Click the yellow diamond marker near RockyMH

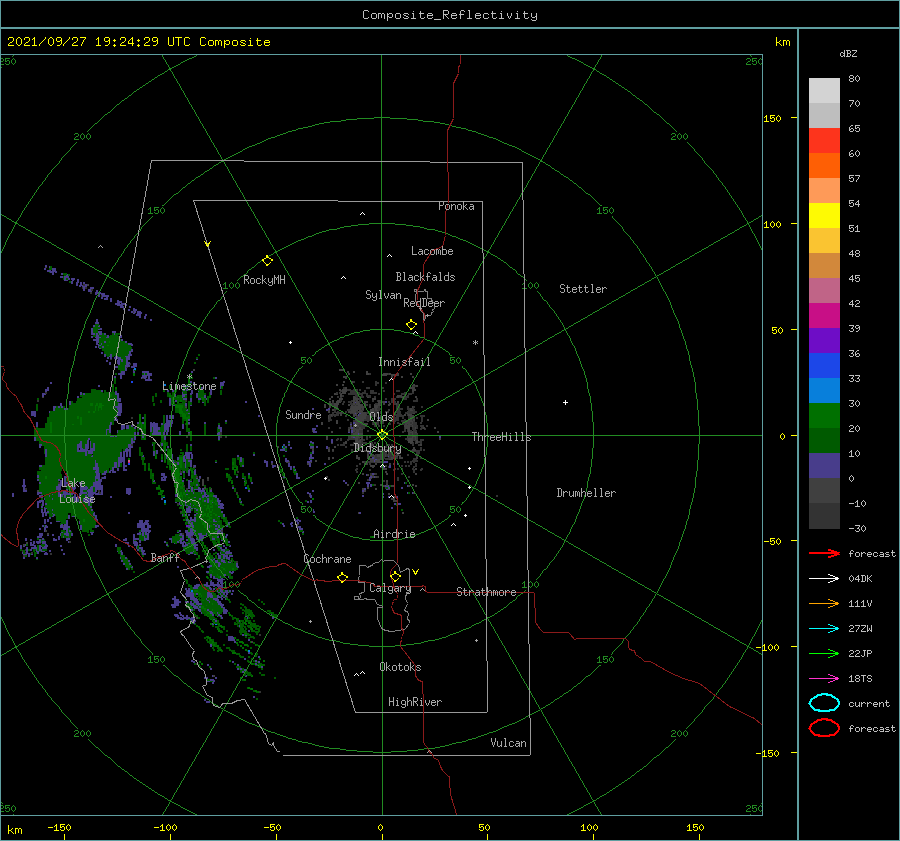coord(267,261)
